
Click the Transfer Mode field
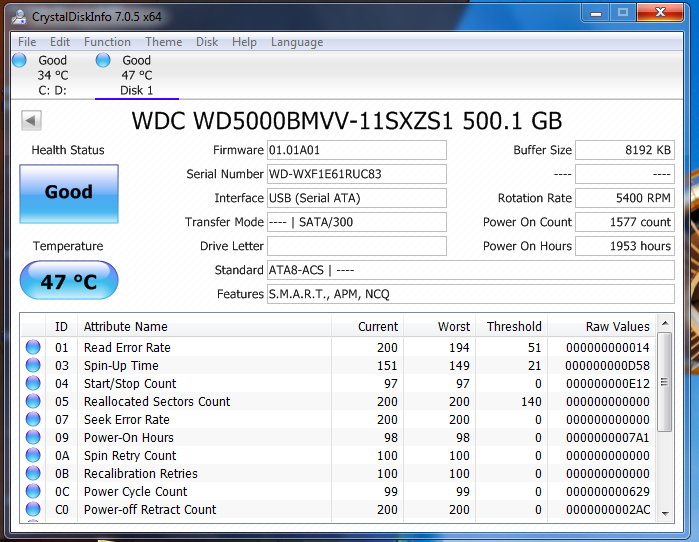pyautogui.click(x=357, y=222)
